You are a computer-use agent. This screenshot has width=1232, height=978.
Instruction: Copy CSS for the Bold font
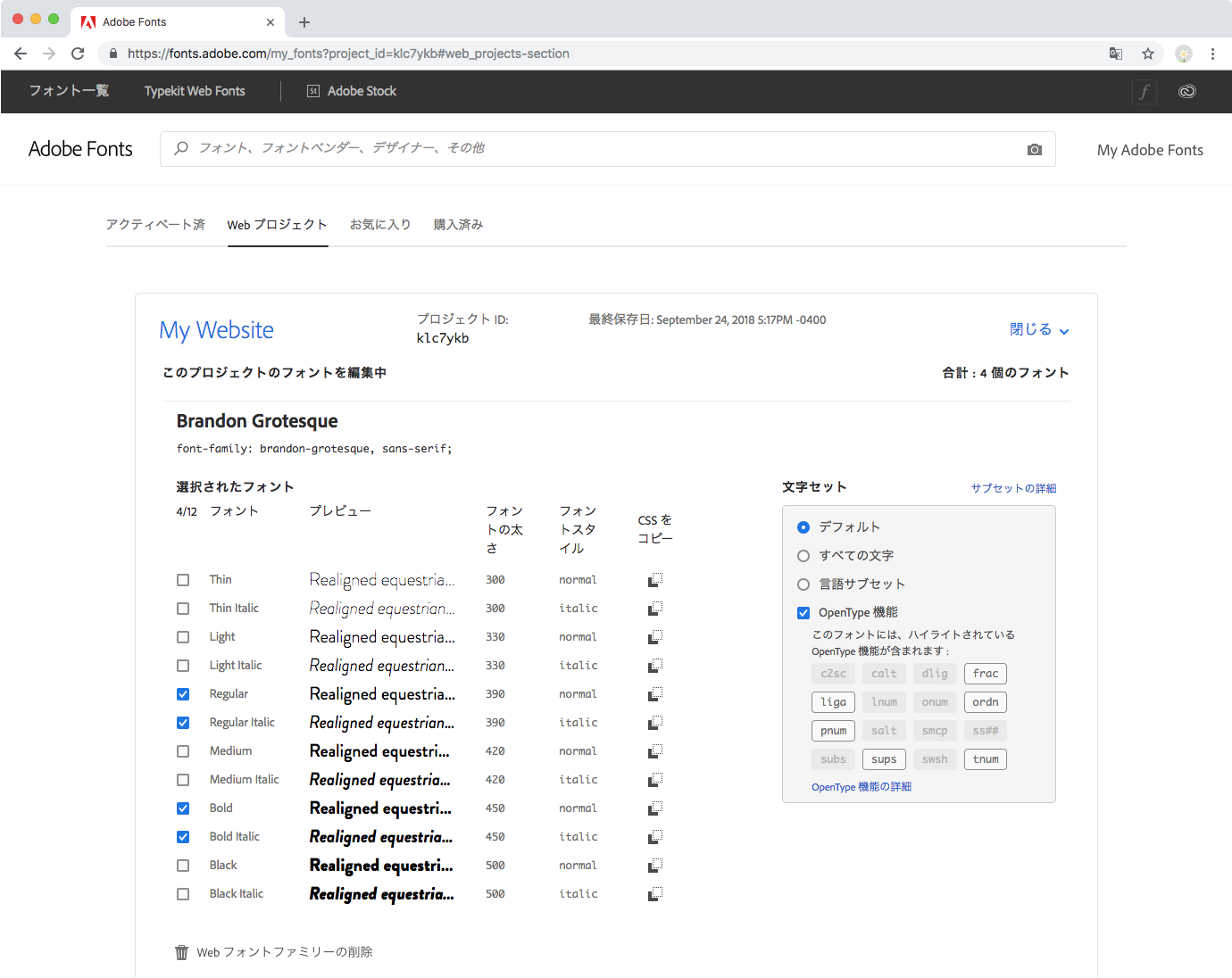coord(654,808)
